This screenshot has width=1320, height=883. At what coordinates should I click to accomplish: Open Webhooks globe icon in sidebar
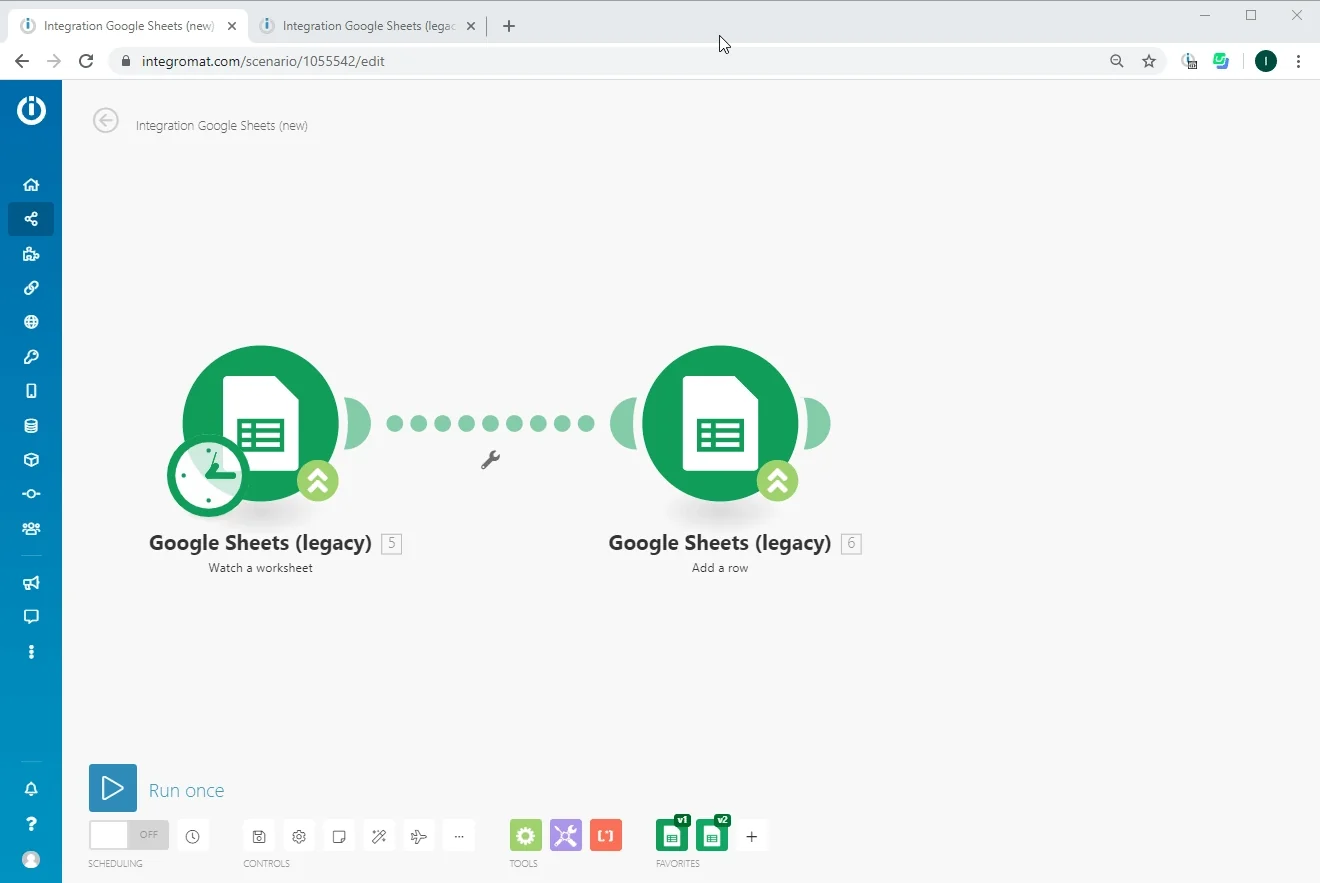pos(31,322)
